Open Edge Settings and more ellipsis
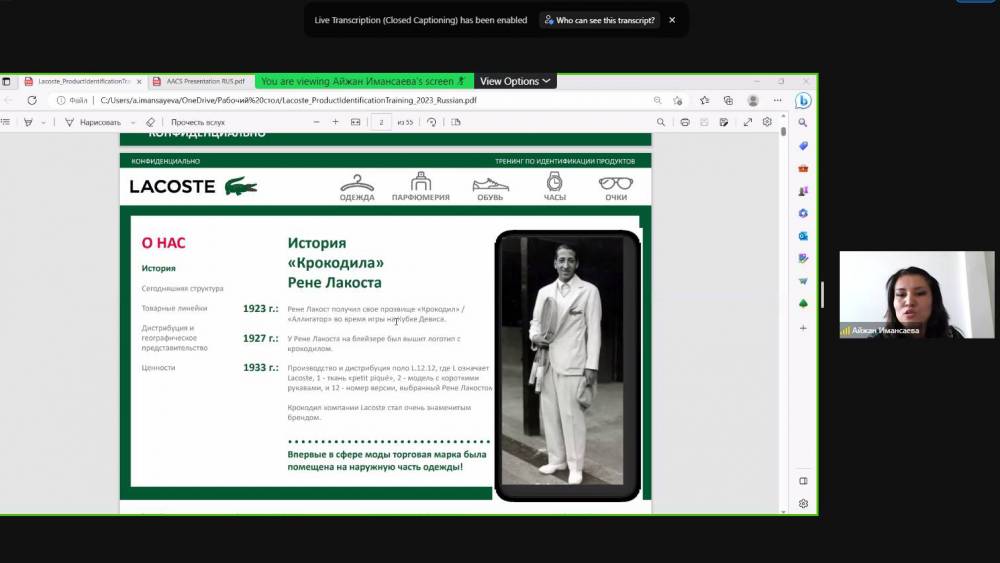 pos(777,100)
